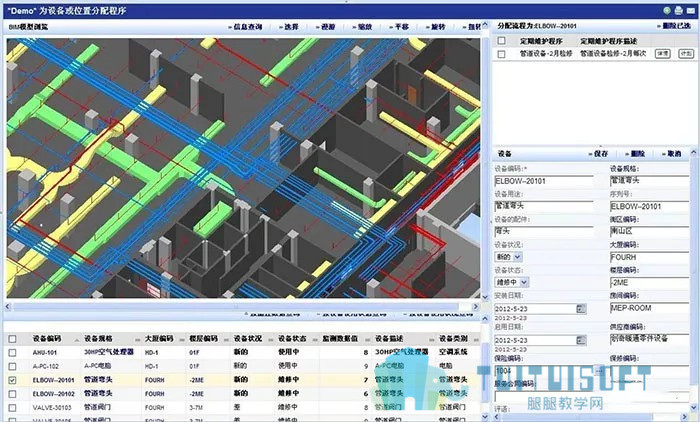Image resolution: width=700 pixels, height=422 pixels.
Task: Click 保存 in the 设备 panel
Action: [x=599, y=154]
